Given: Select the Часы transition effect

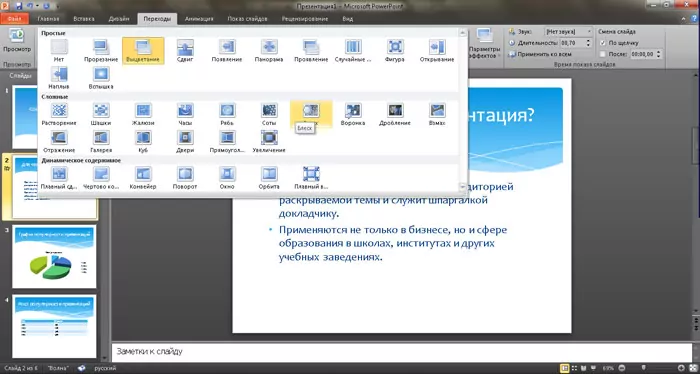Looking at the screenshot, I should (x=185, y=114).
